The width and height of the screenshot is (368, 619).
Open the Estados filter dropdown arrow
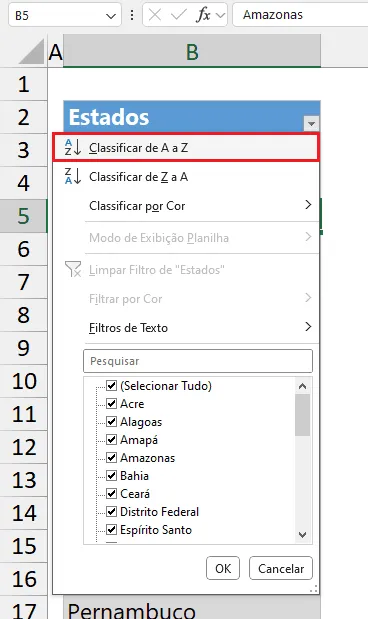pyautogui.click(x=311, y=124)
